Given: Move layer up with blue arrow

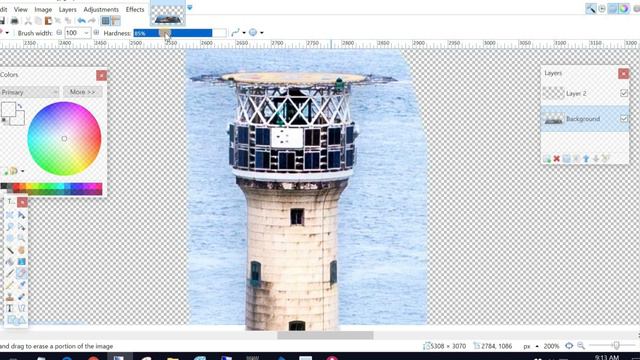Looking at the screenshot, I should (586, 158).
